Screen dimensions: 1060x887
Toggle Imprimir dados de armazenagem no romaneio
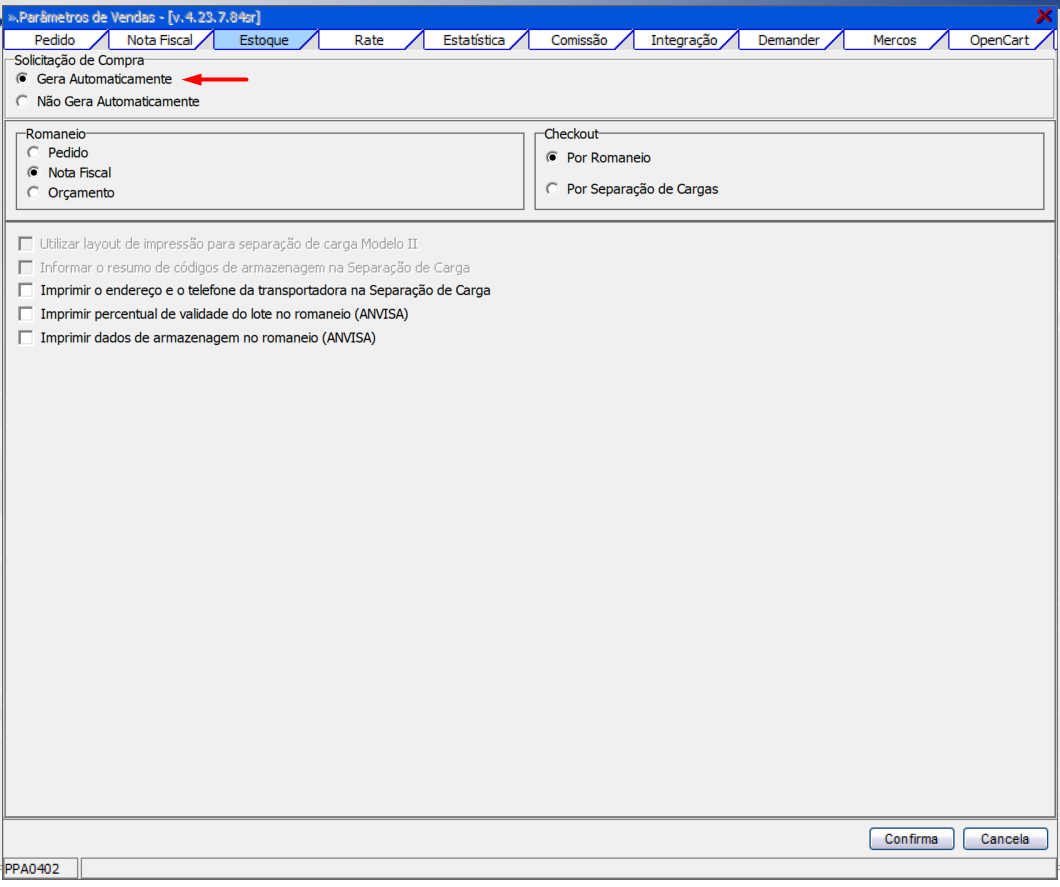coord(26,338)
